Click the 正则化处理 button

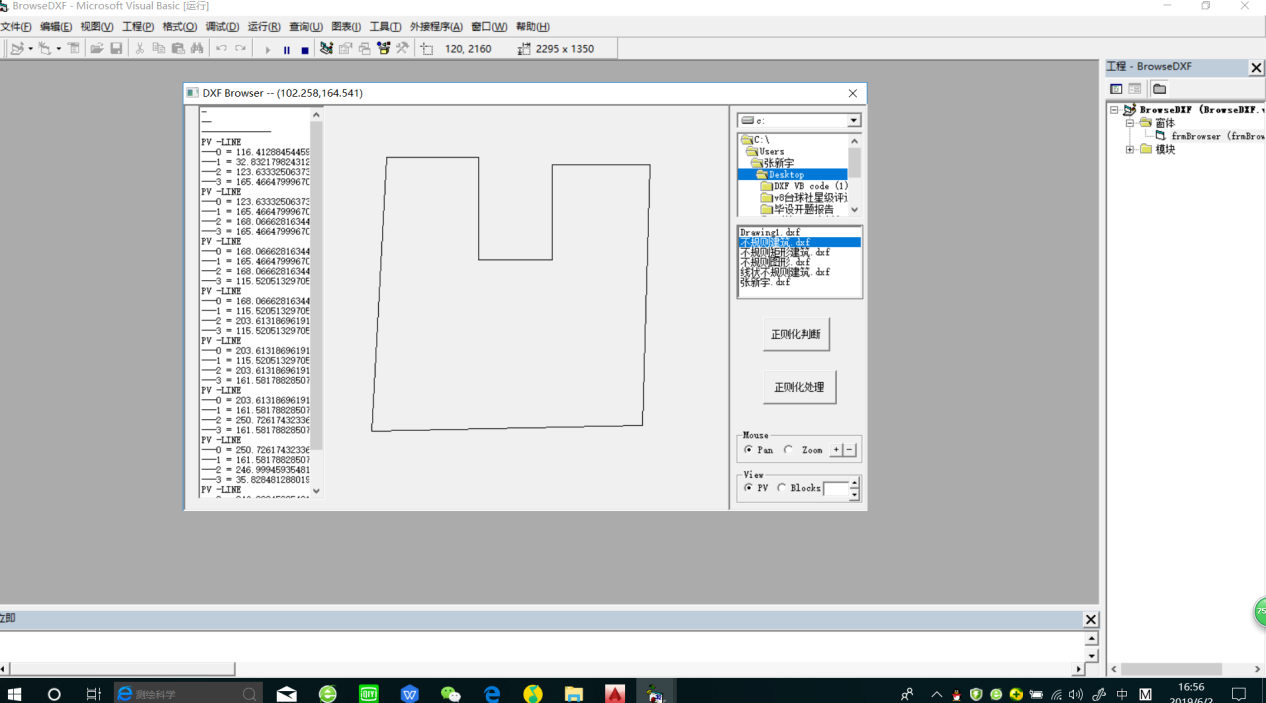pos(799,387)
